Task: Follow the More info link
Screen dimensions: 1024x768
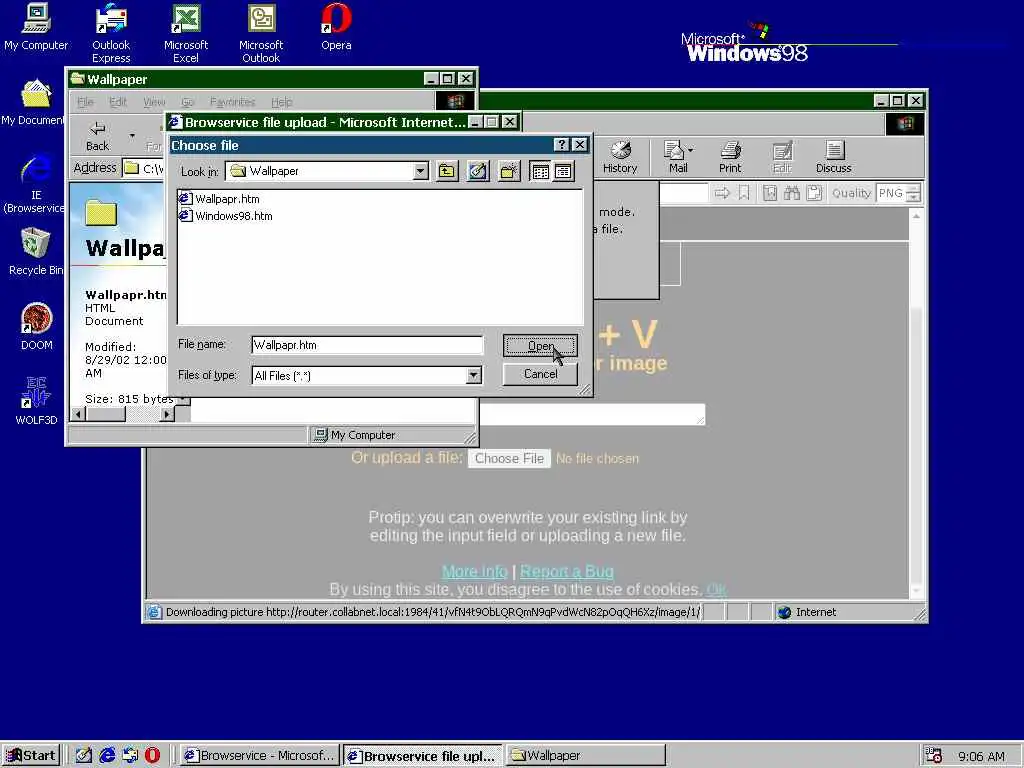Action: pos(475,571)
